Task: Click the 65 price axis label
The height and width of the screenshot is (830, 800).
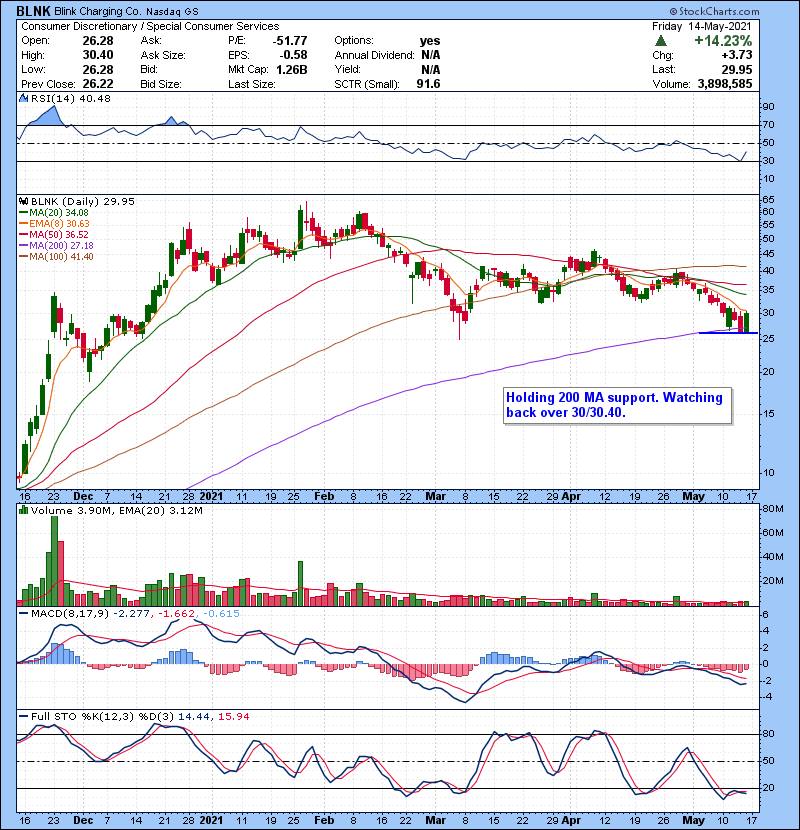Action: 768,200
